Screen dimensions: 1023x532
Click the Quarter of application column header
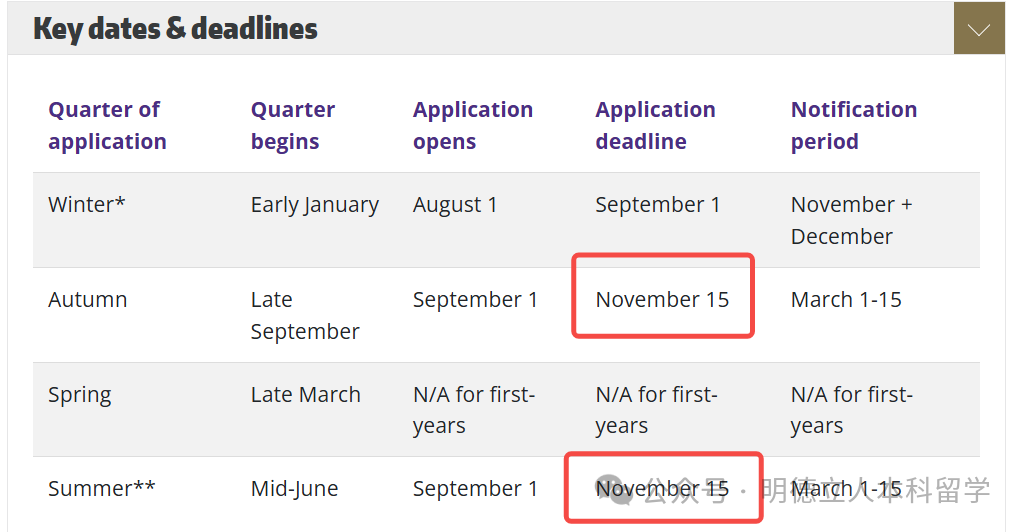[107, 125]
